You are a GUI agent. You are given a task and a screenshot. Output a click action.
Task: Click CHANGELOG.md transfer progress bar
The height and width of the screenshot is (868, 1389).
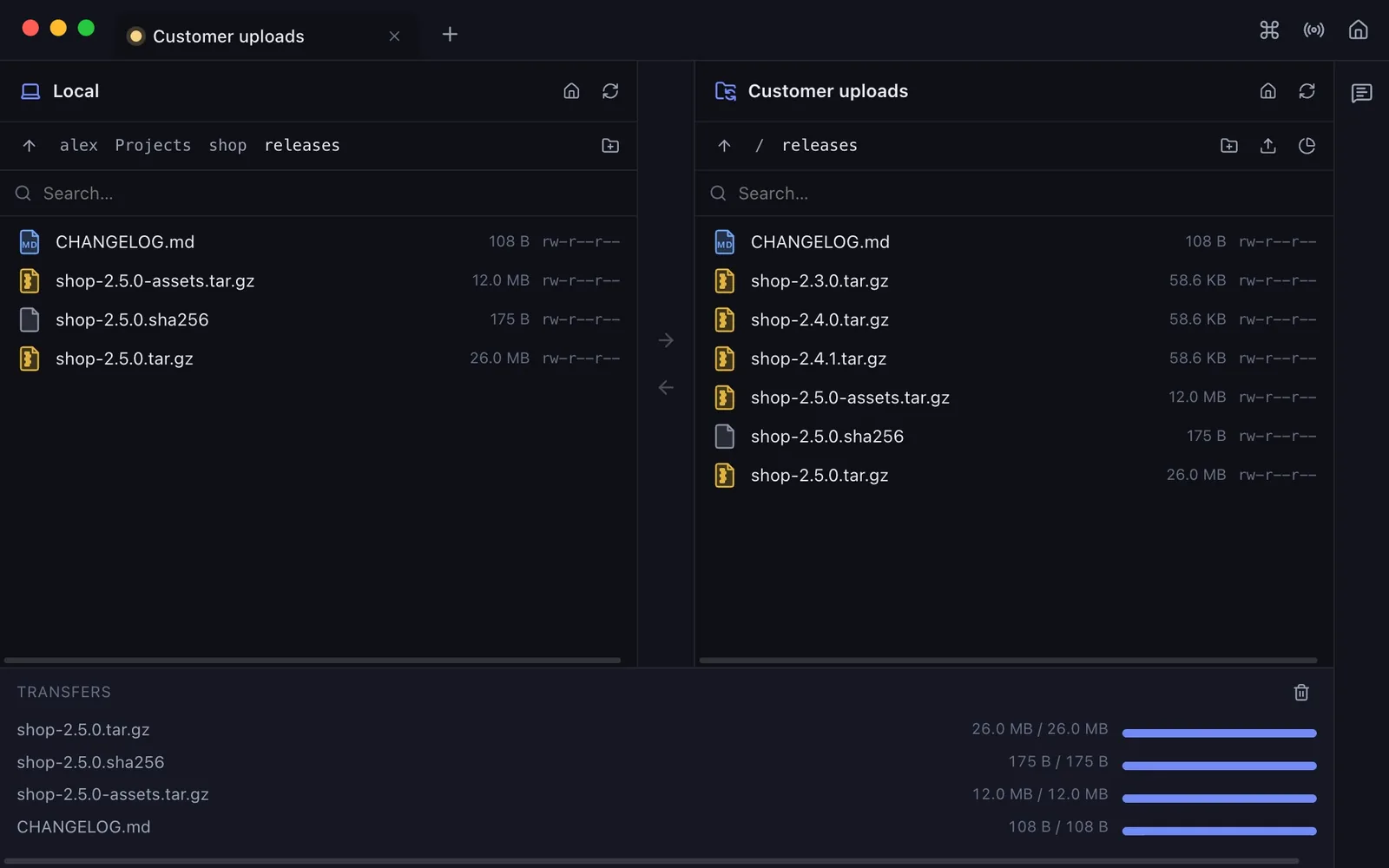pos(1219,831)
